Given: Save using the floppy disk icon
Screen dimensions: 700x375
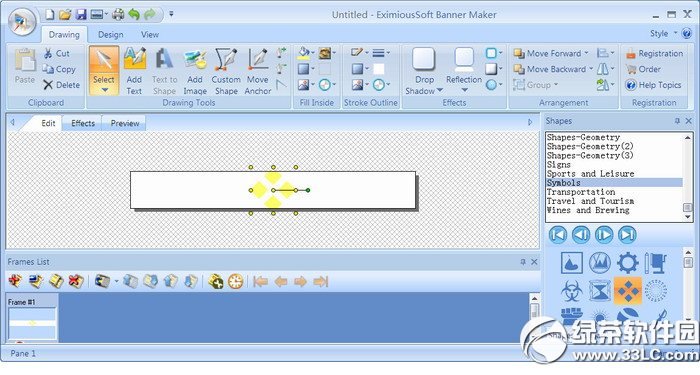Looking at the screenshot, I should click(x=81, y=15).
